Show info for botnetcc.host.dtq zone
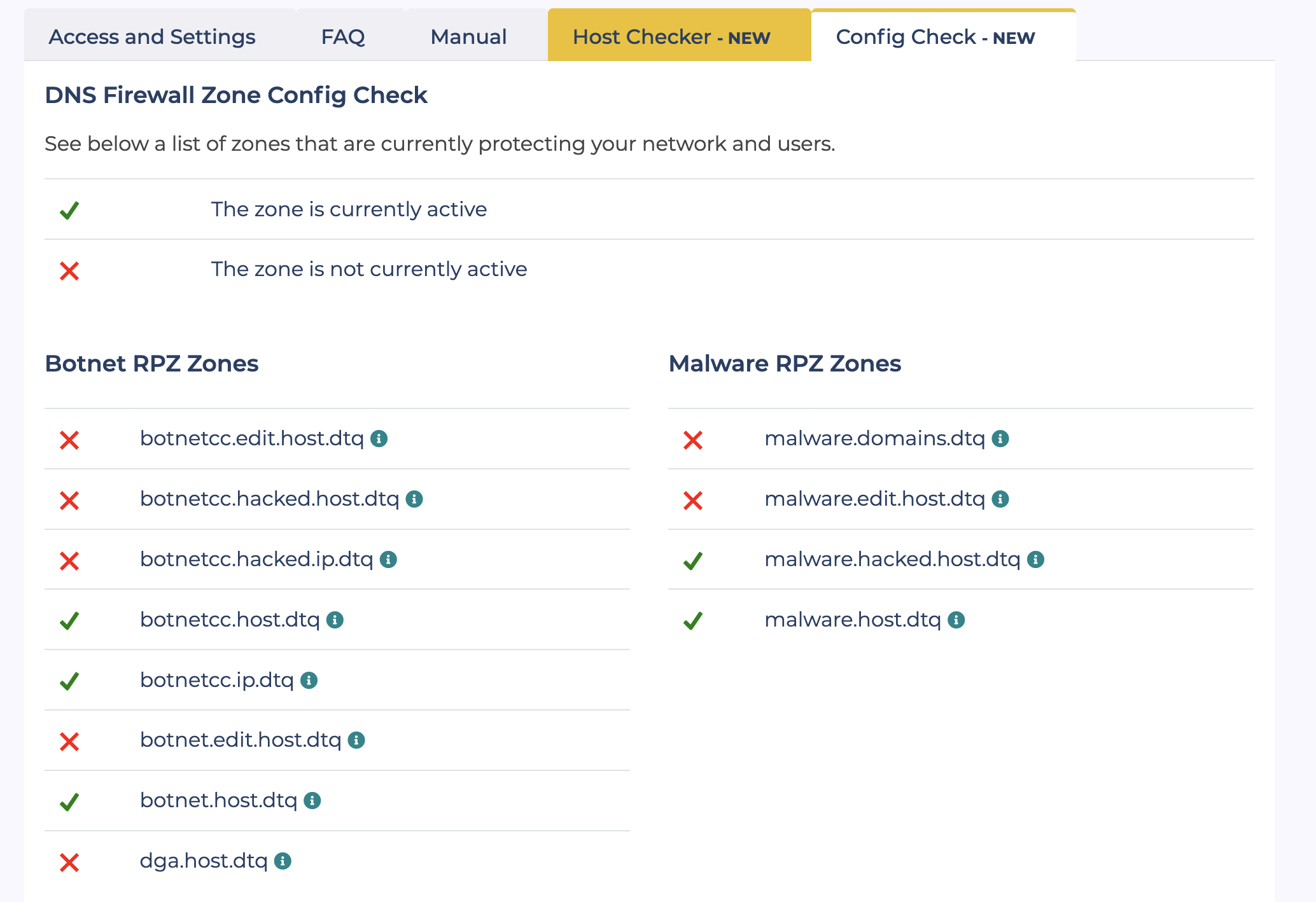The image size is (1316, 902). tap(335, 620)
